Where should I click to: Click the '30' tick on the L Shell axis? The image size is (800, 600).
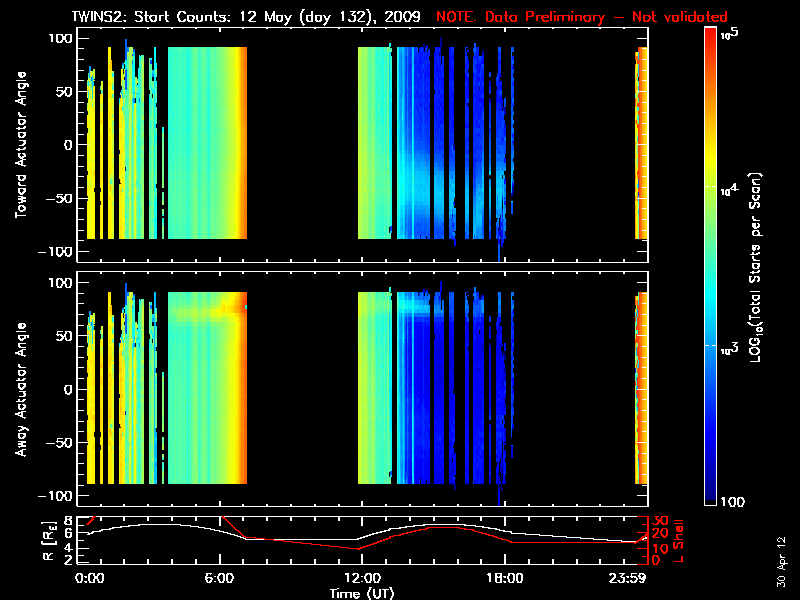coord(659,521)
